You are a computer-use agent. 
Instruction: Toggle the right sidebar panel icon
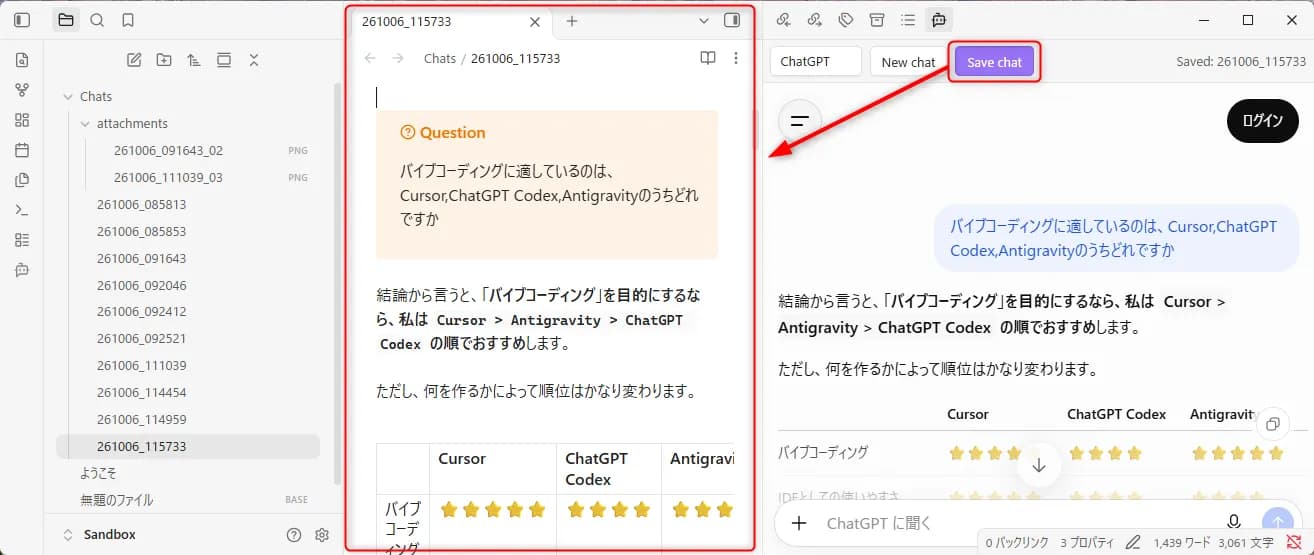pyautogui.click(x=732, y=20)
